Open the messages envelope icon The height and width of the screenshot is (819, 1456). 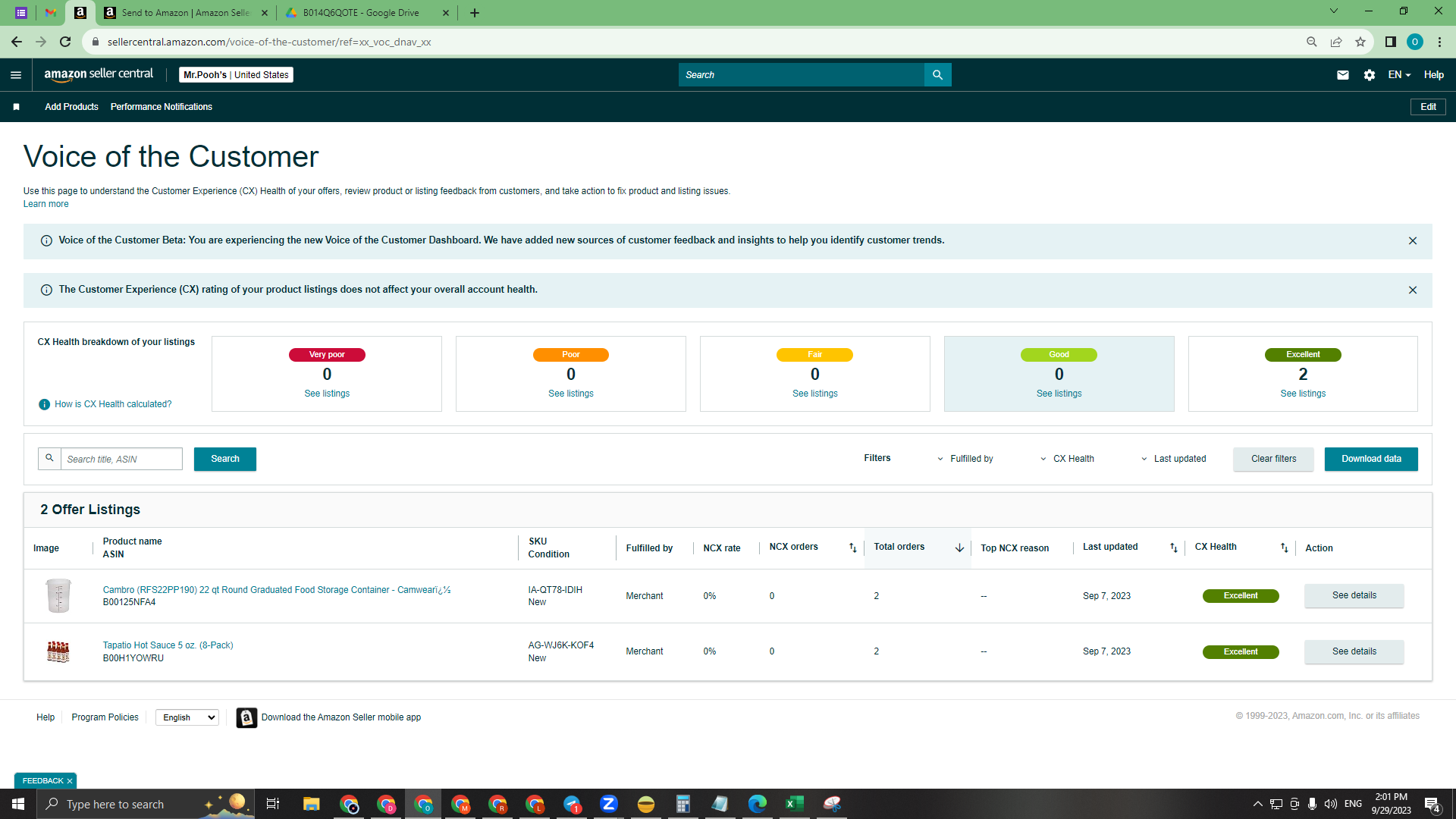point(1342,75)
